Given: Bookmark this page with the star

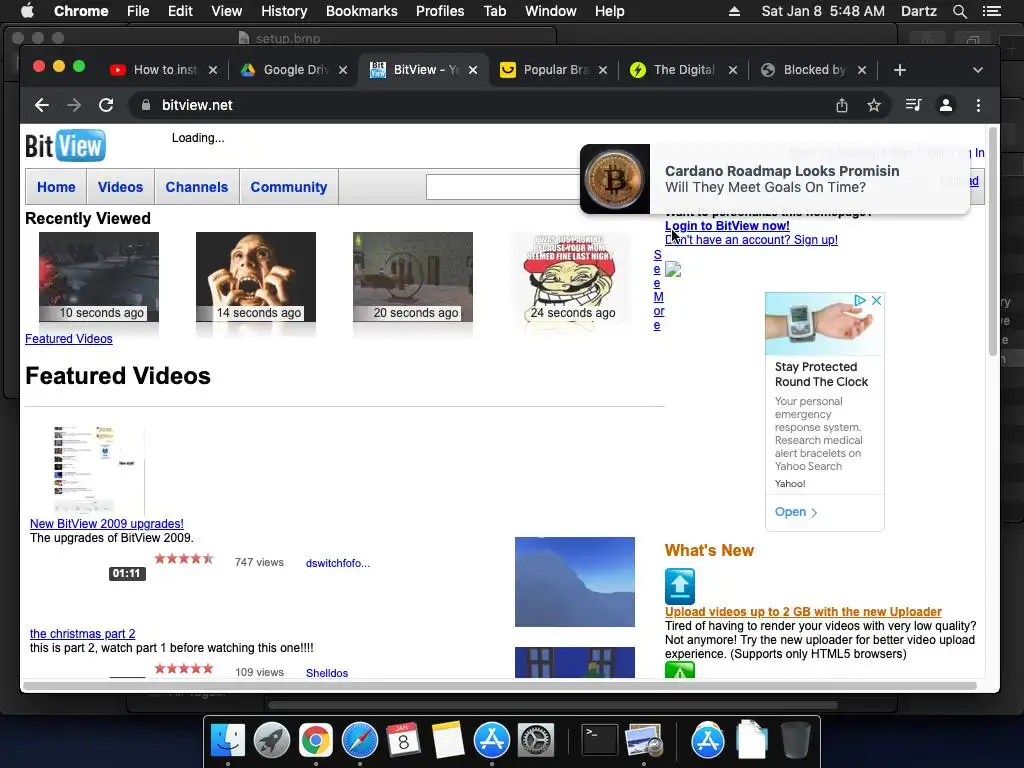Looking at the screenshot, I should pos(874,105).
